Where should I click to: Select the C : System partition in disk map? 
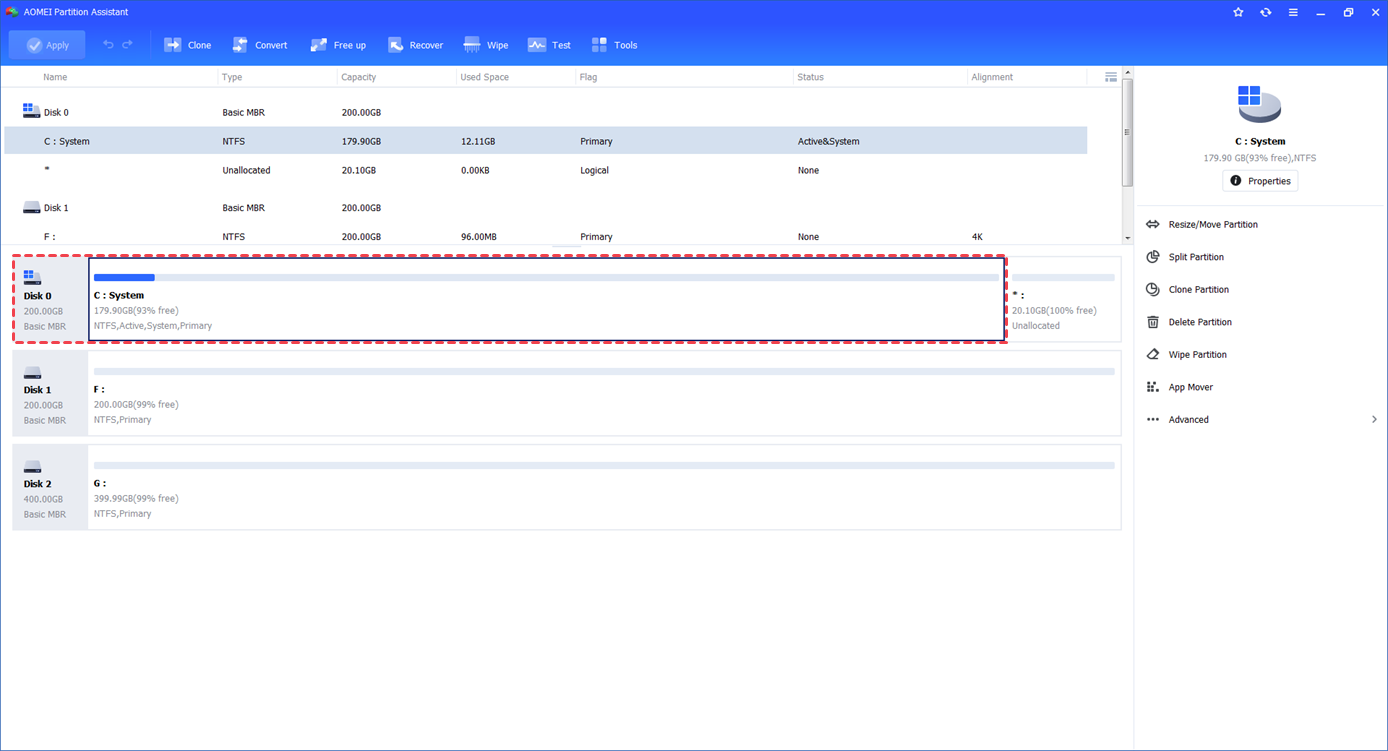(546, 299)
